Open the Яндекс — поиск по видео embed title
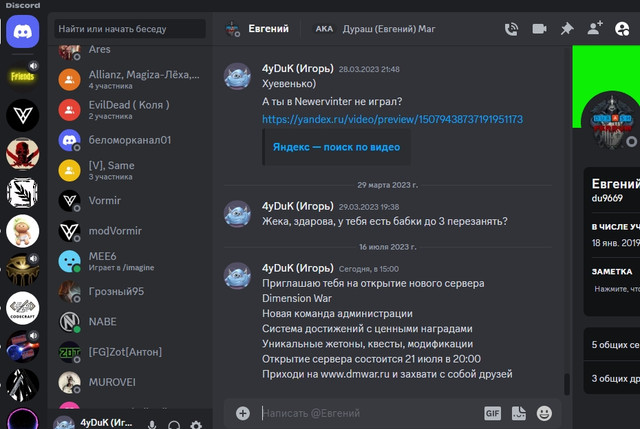The width and height of the screenshot is (640, 429). click(336, 147)
